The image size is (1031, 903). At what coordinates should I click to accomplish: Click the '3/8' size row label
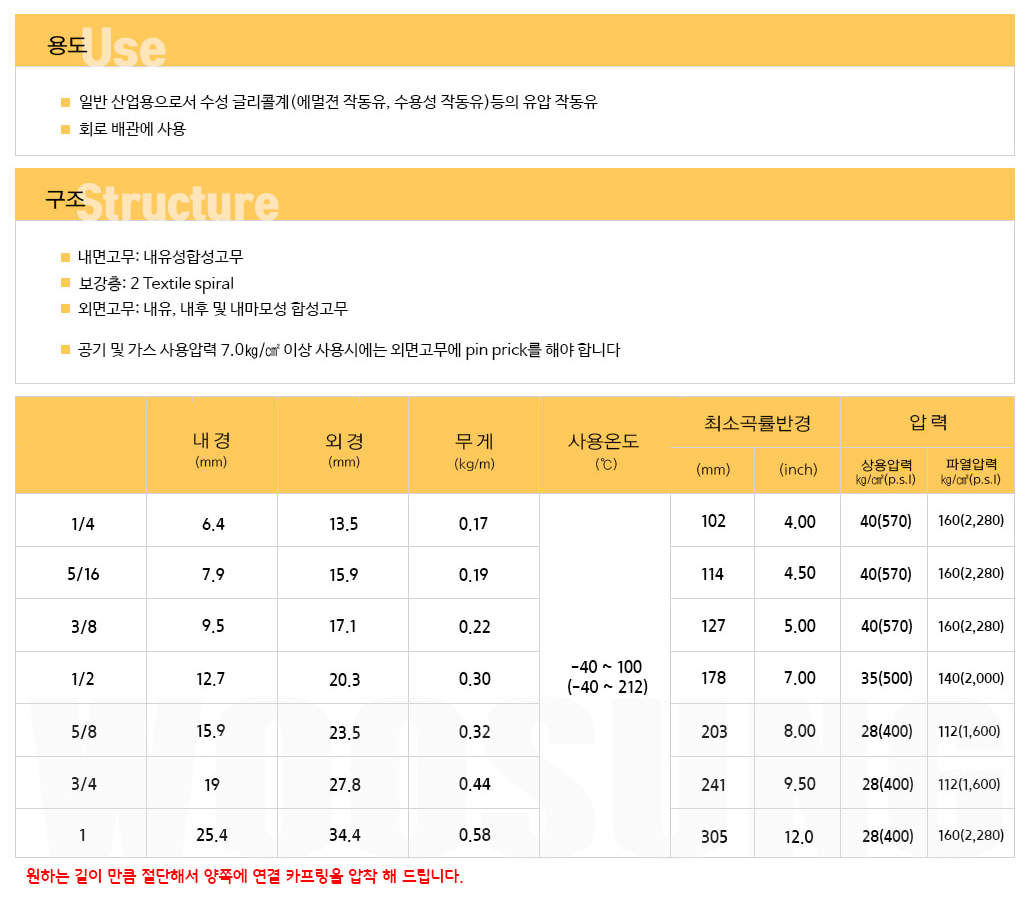click(84, 627)
